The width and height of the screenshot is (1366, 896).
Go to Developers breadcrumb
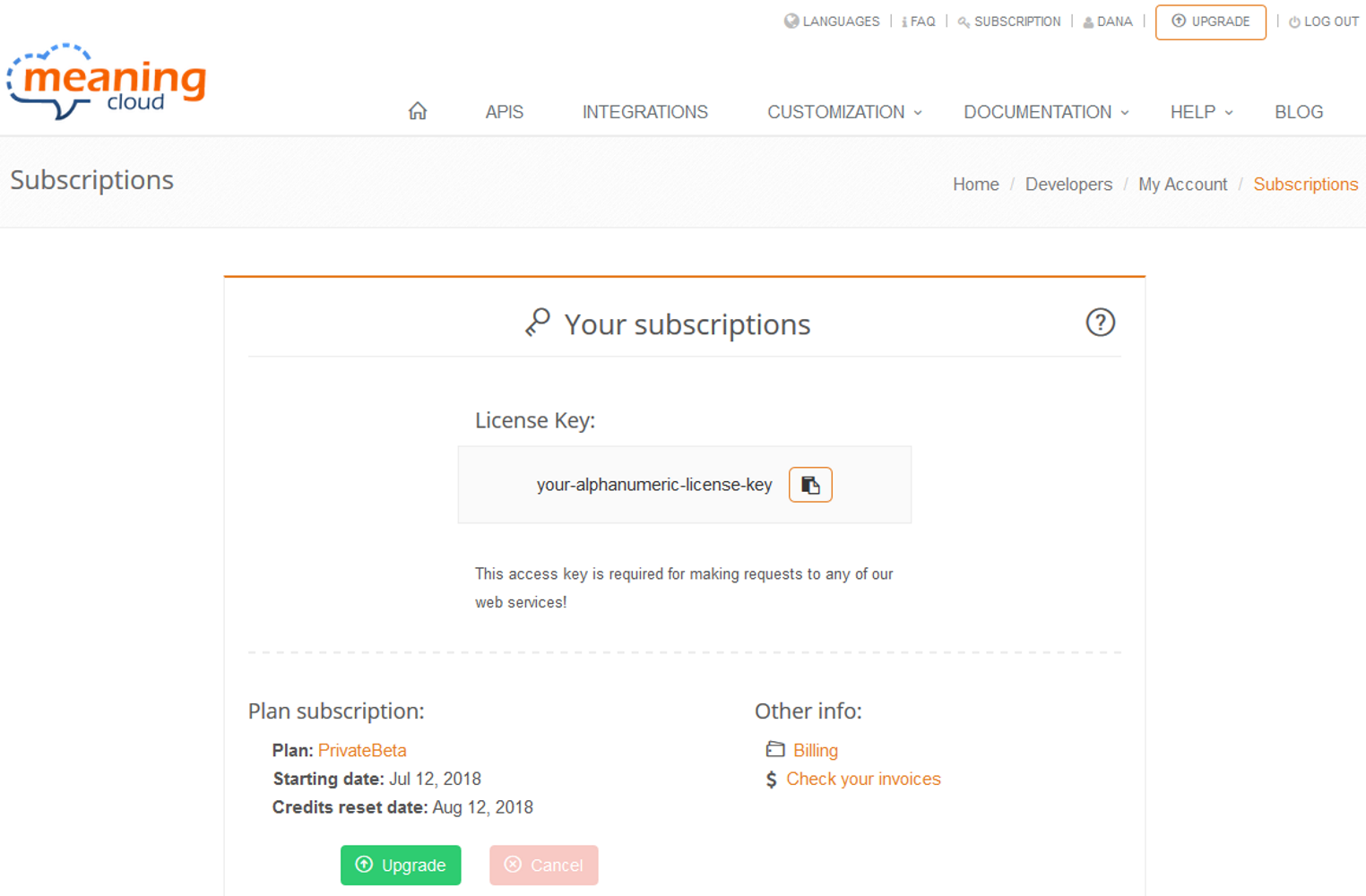1068,184
